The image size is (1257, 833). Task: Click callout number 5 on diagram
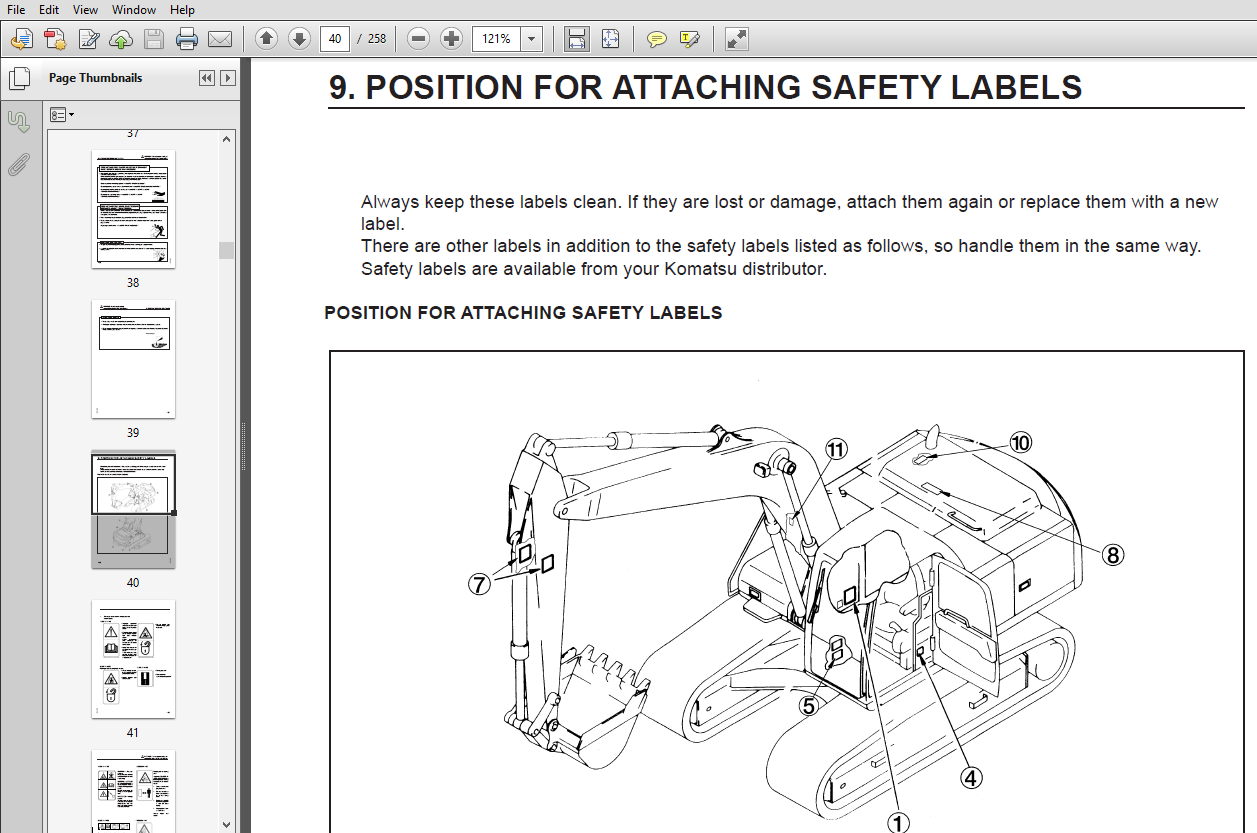pos(809,706)
